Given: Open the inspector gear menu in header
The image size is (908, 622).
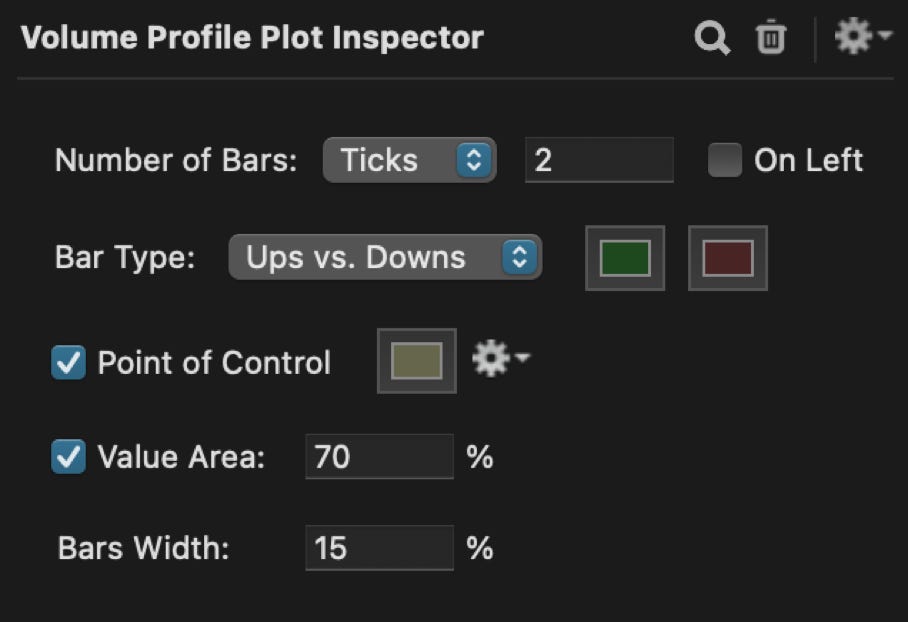Looking at the screenshot, I should tap(863, 39).
